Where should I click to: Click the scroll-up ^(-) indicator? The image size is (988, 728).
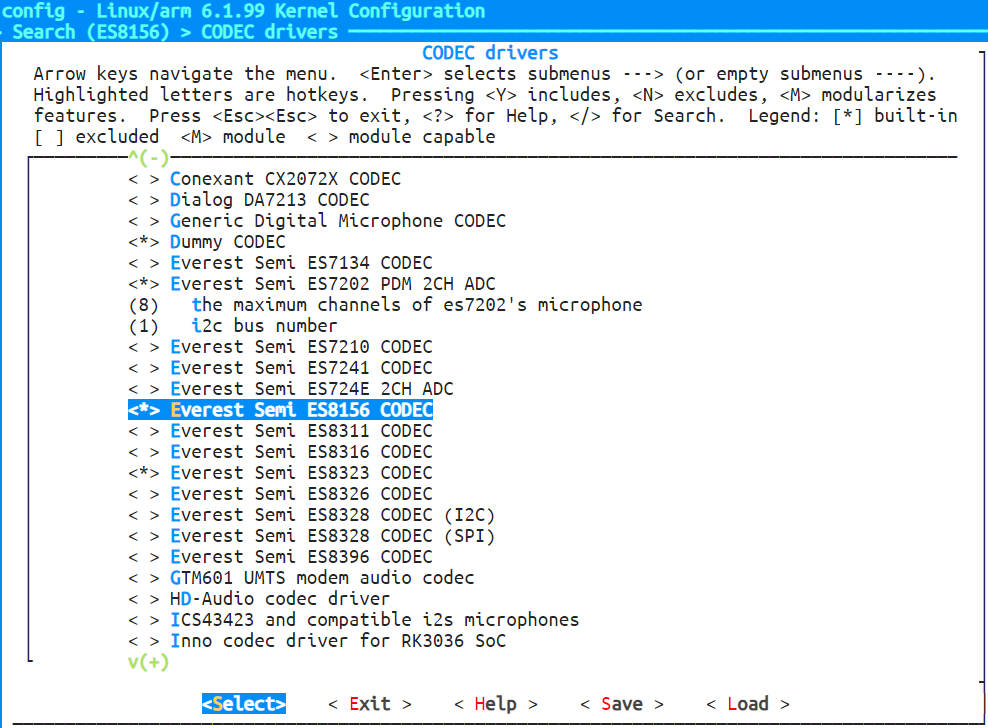(x=149, y=157)
